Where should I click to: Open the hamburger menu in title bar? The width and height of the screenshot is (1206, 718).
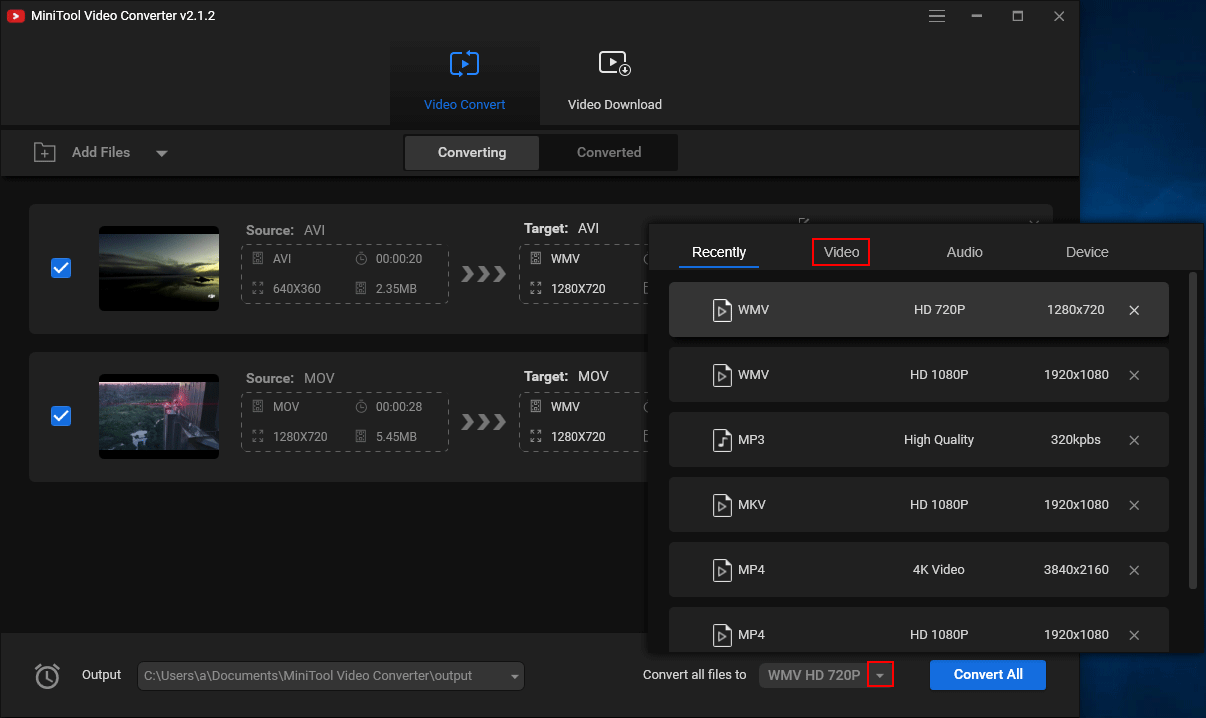[937, 16]
